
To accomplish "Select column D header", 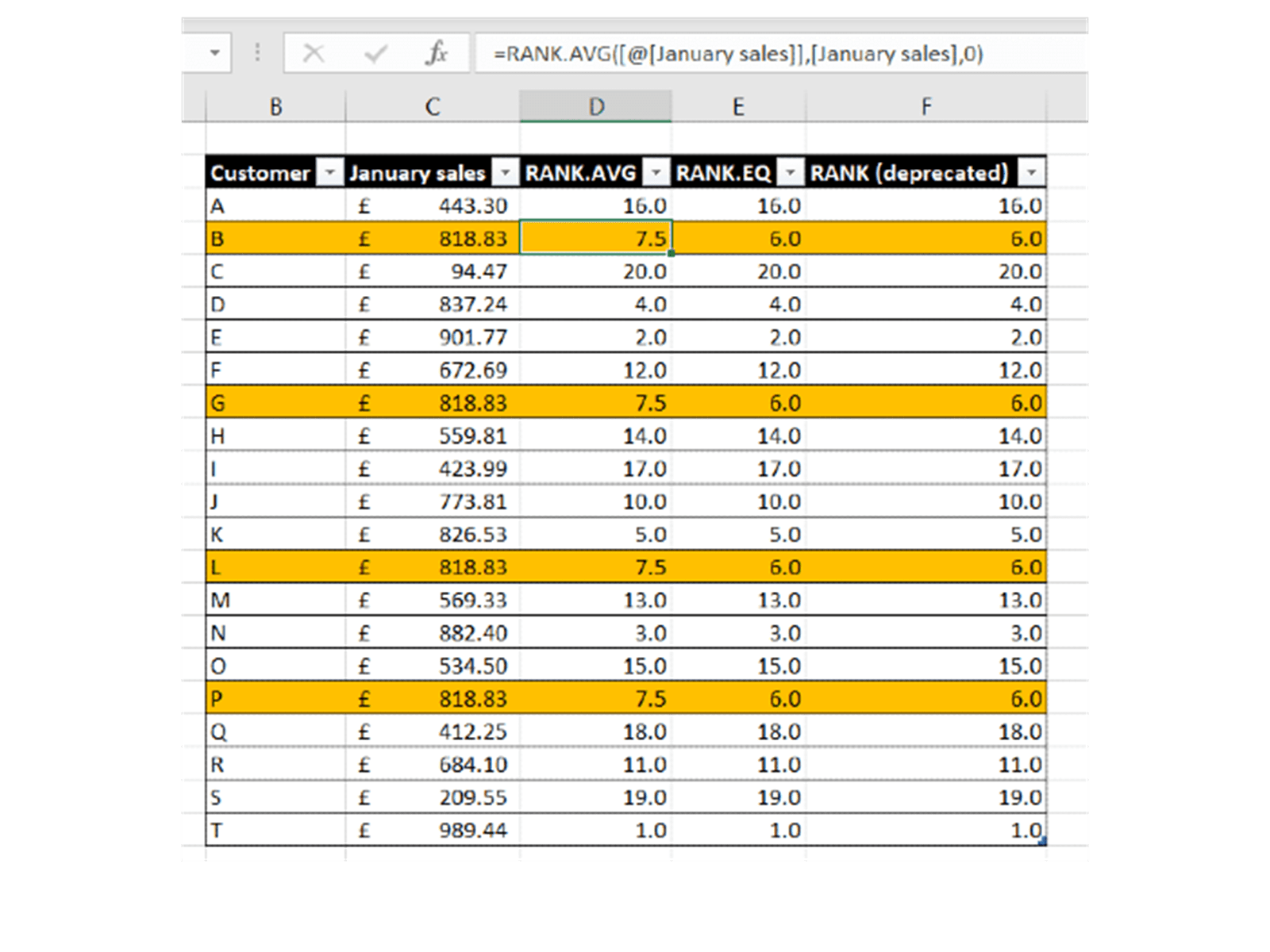I will (x=595, y=106).
